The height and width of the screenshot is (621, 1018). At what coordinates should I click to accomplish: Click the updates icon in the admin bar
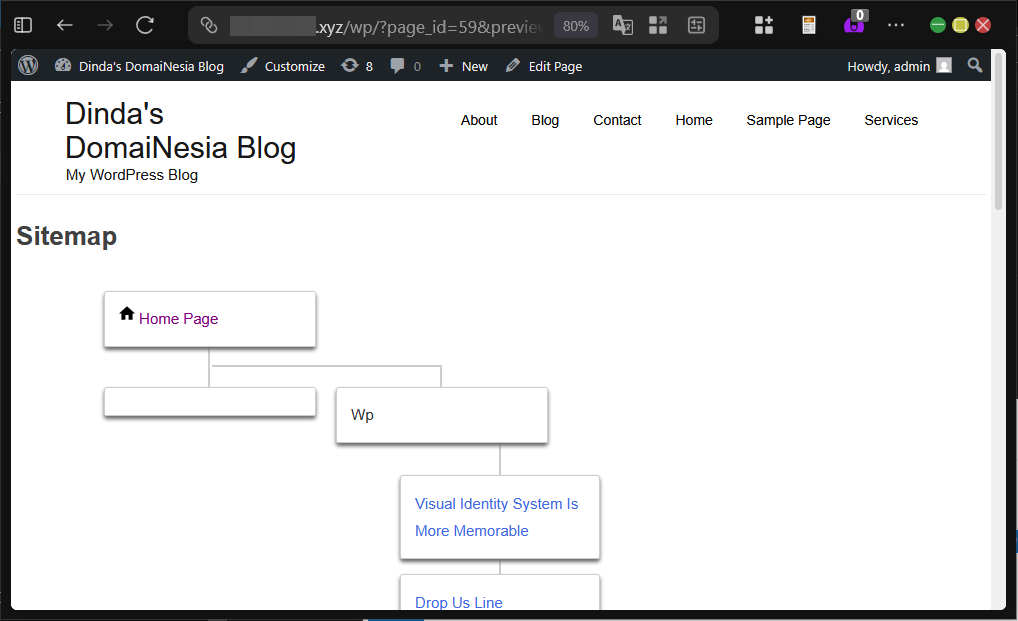[x=357, y=65]
